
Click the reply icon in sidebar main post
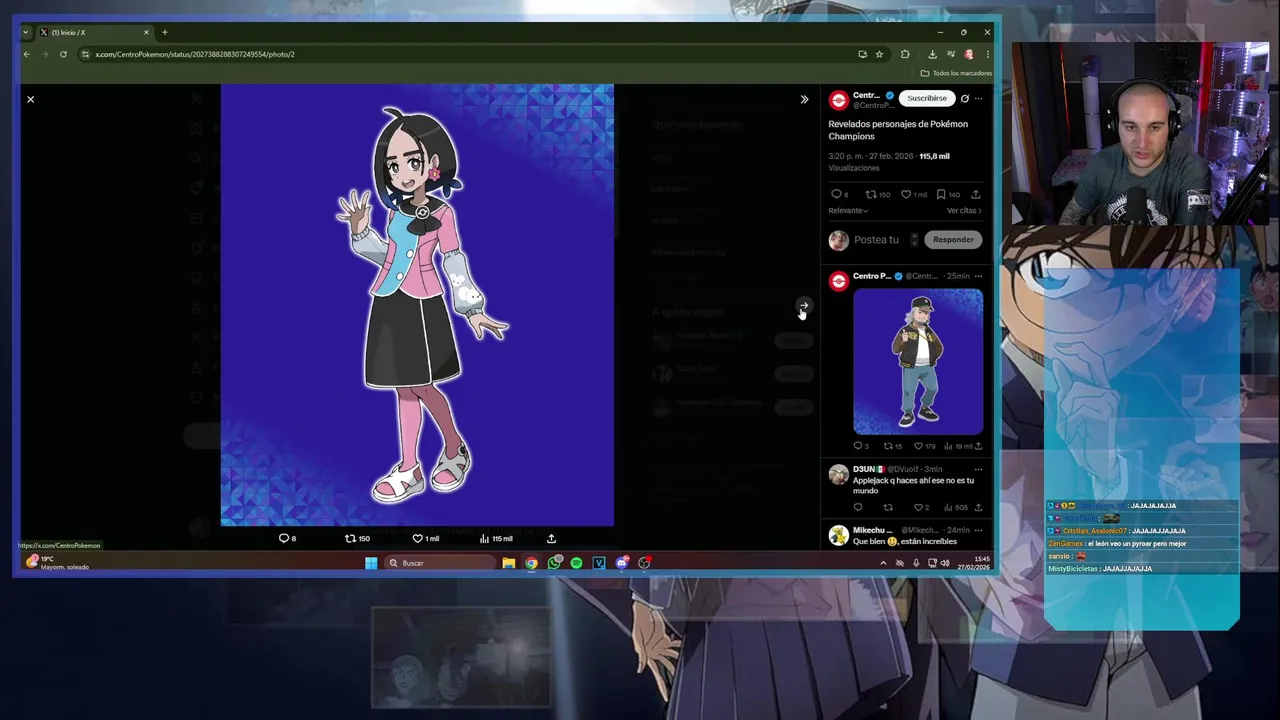[837, 194]
